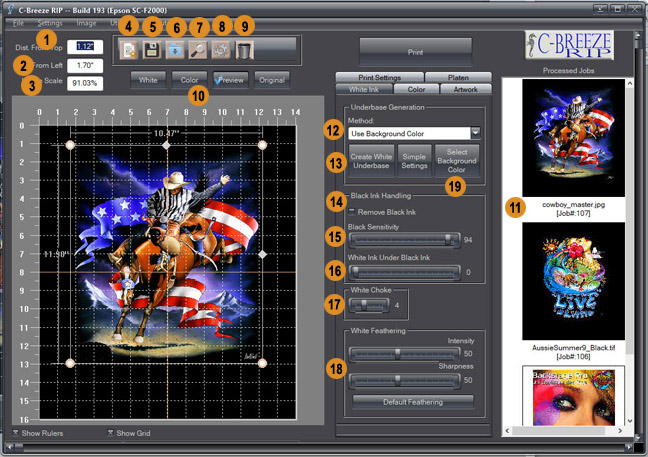
Task: Click the bottom window scrollbar left arrow
Action: (x=9, y=447)
